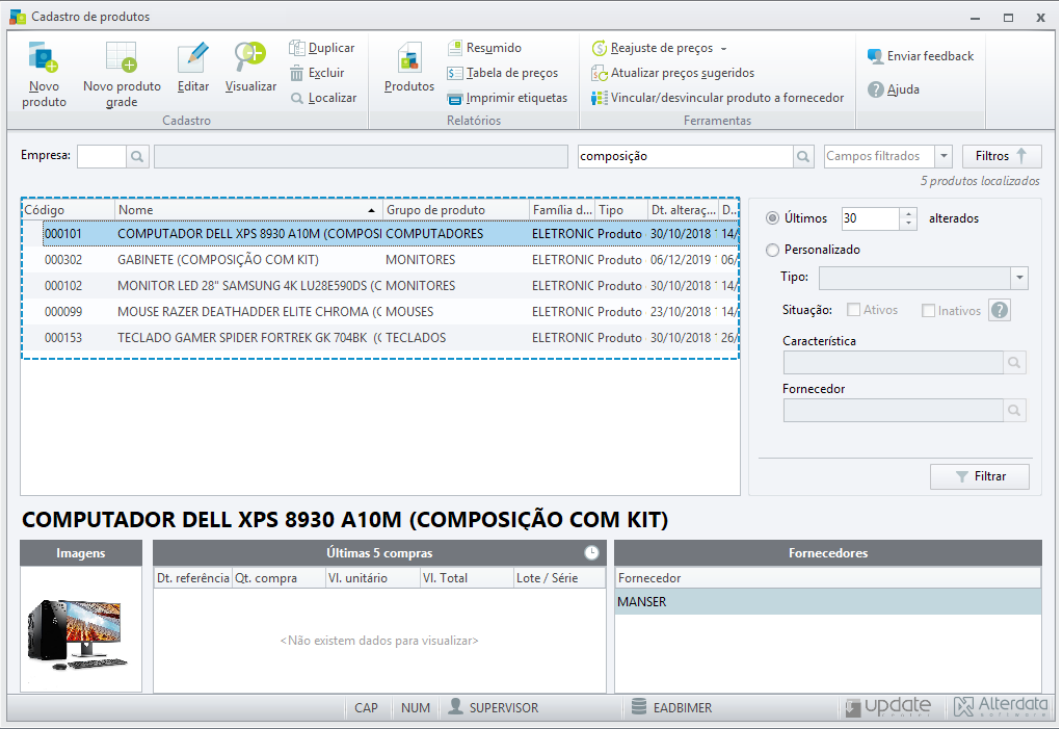
Task: Click Característica search magnifier icon
Action: (1014, 363)
